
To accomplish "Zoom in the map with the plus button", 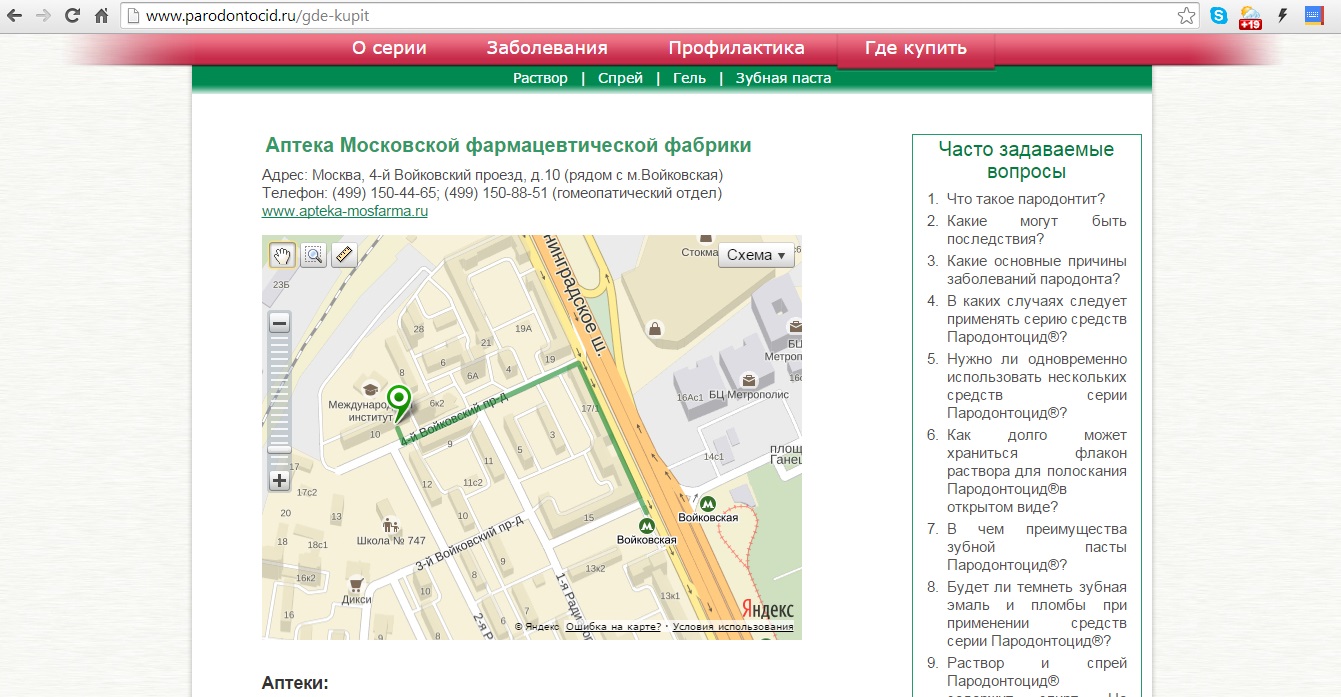I will (x=279, y=481).
